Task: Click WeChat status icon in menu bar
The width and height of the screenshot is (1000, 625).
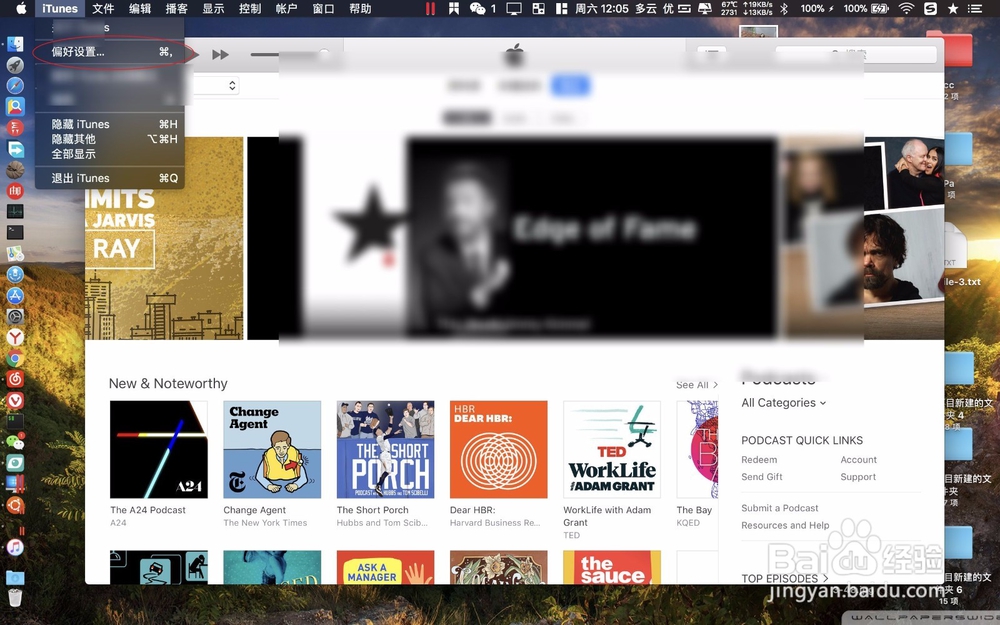Action: 478,8
